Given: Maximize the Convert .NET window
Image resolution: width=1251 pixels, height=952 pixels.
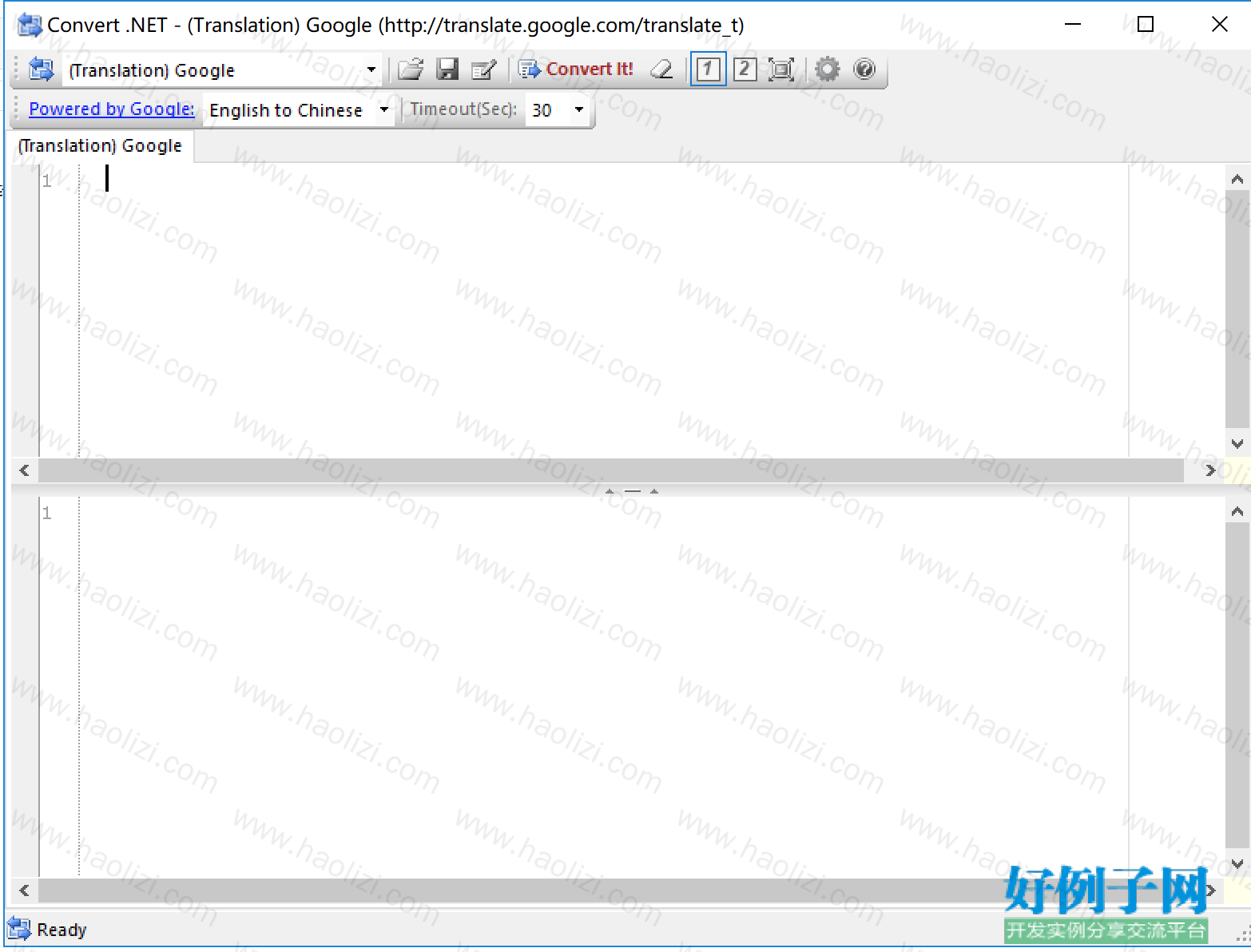Looking at the screenshot, I should pyautogui.click(x=1146, y=25).
